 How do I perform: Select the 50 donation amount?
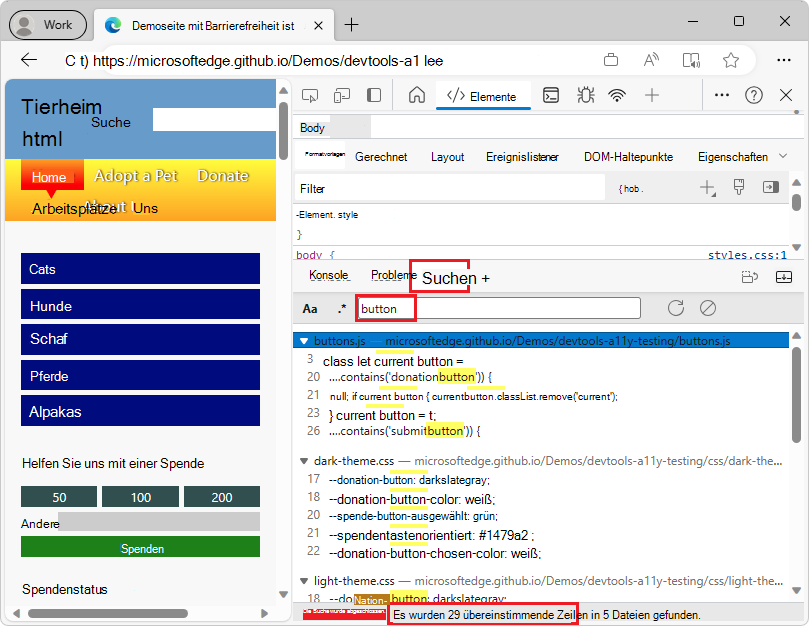(59, 496)
